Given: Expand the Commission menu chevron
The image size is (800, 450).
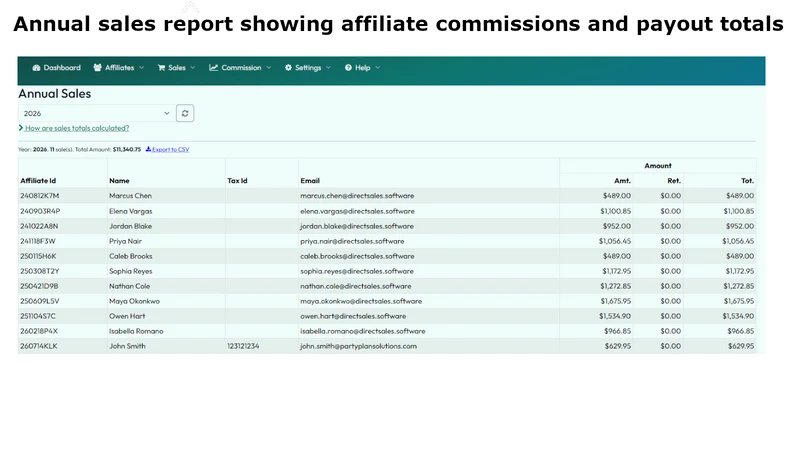Looking at the screenshot, I should [x=269, y=68].
